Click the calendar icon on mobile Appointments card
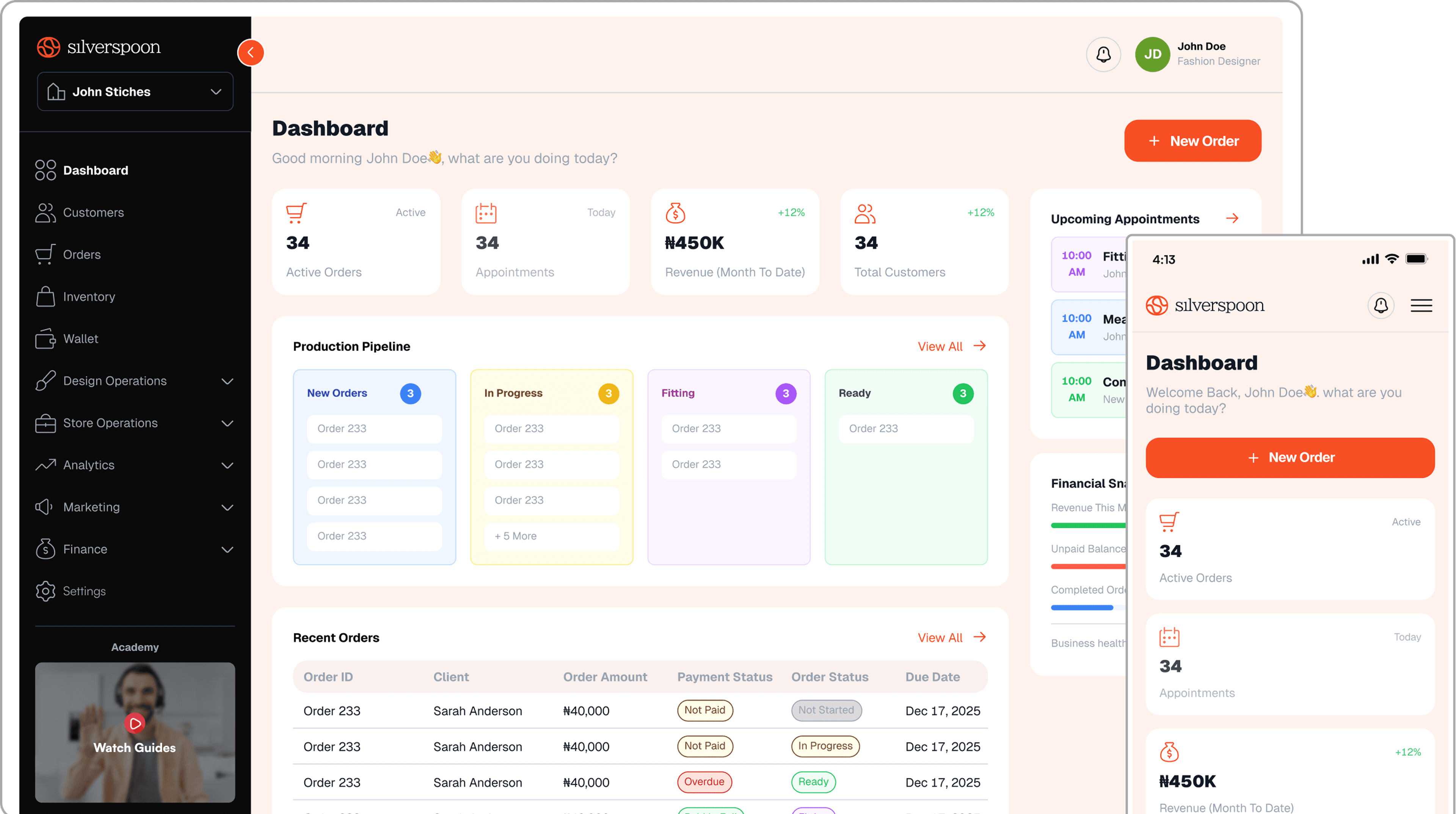This screenshot has height=814, width=1456. click(1169, 637)
